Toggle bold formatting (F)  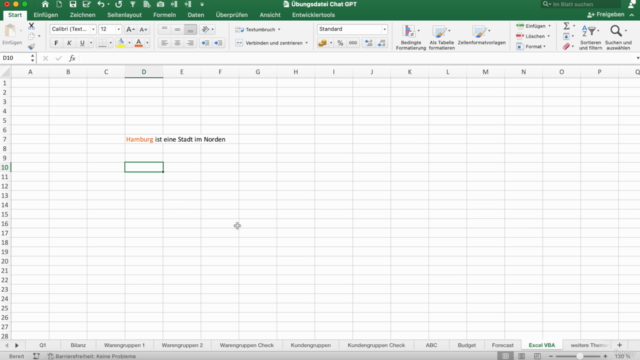(x=56, y=43)
